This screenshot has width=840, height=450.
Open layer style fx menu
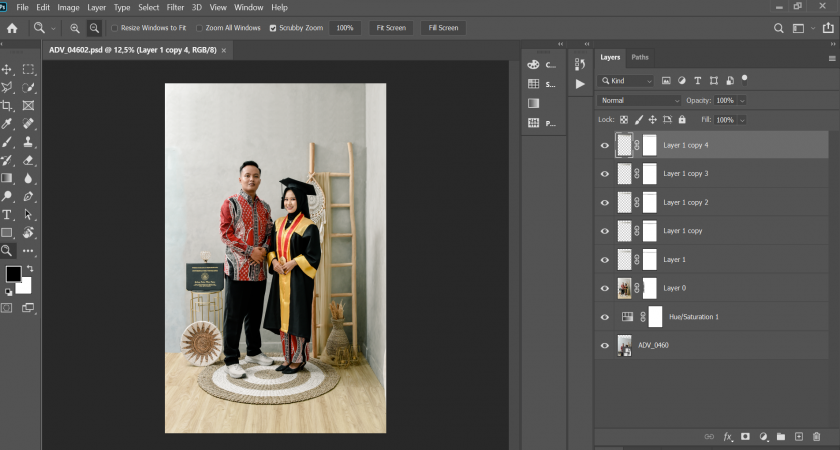[x=728, y=437]
